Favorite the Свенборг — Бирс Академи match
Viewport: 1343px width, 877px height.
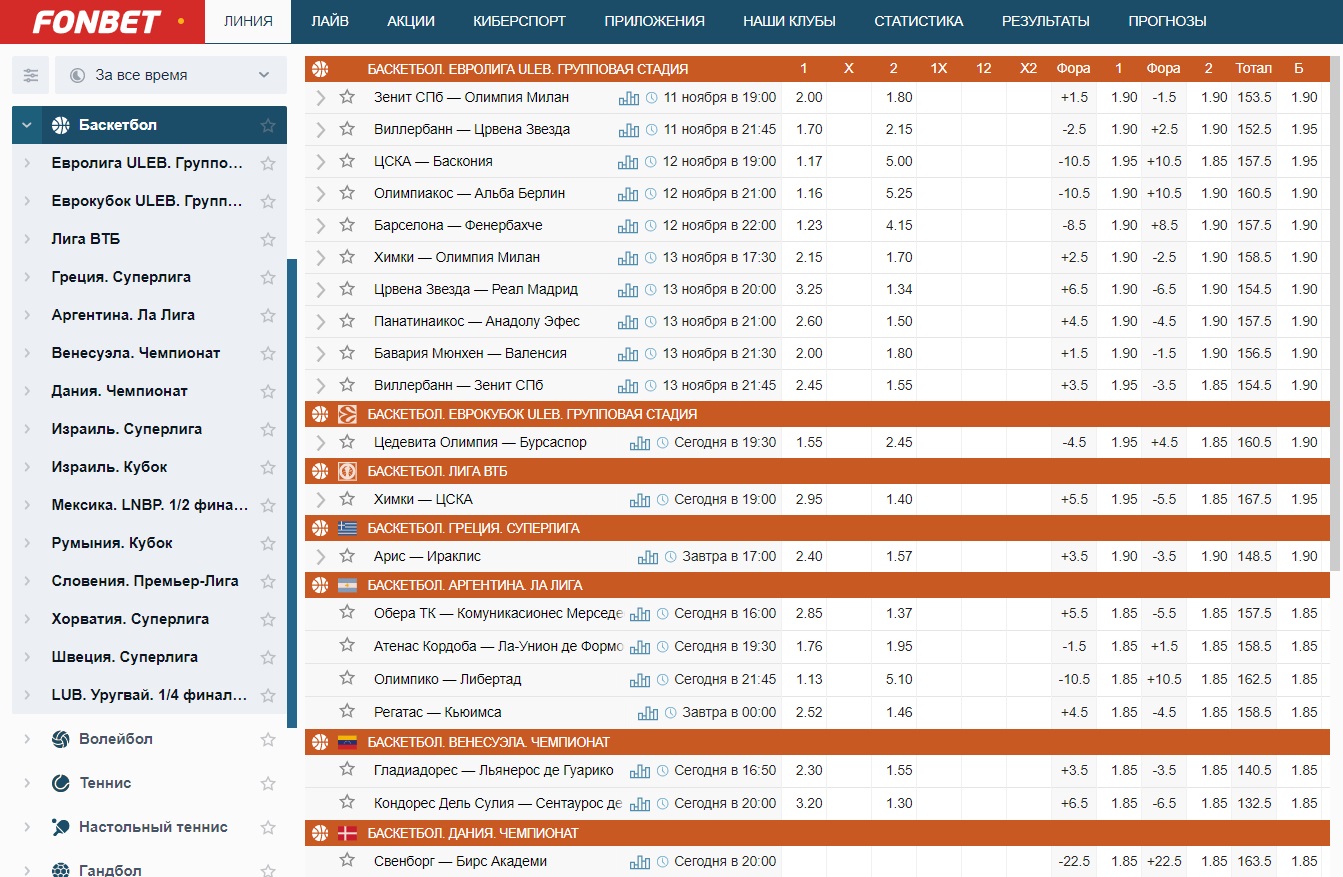(x=347, y=860)
